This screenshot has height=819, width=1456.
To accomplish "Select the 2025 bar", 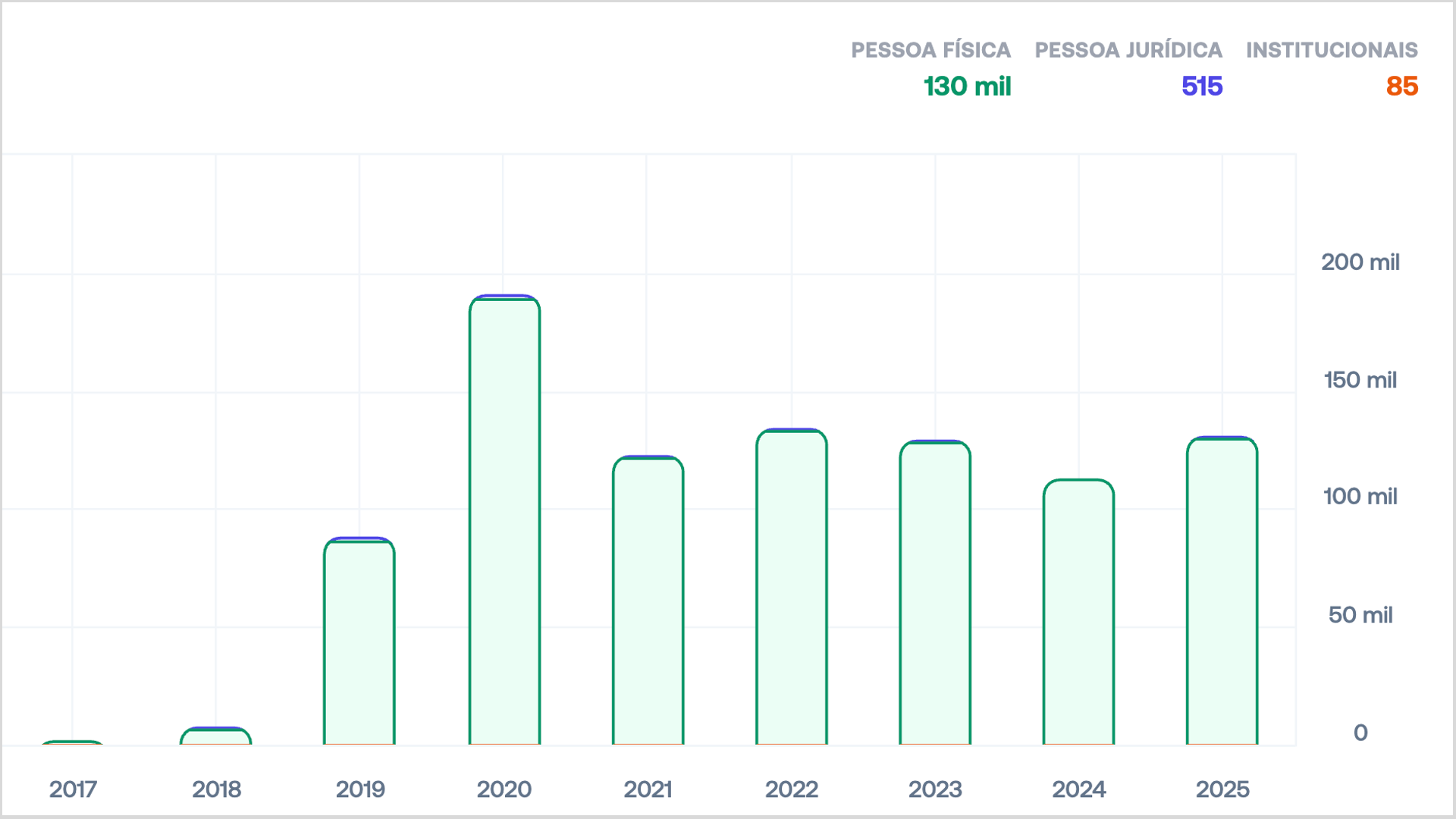I will [1222, 591].
